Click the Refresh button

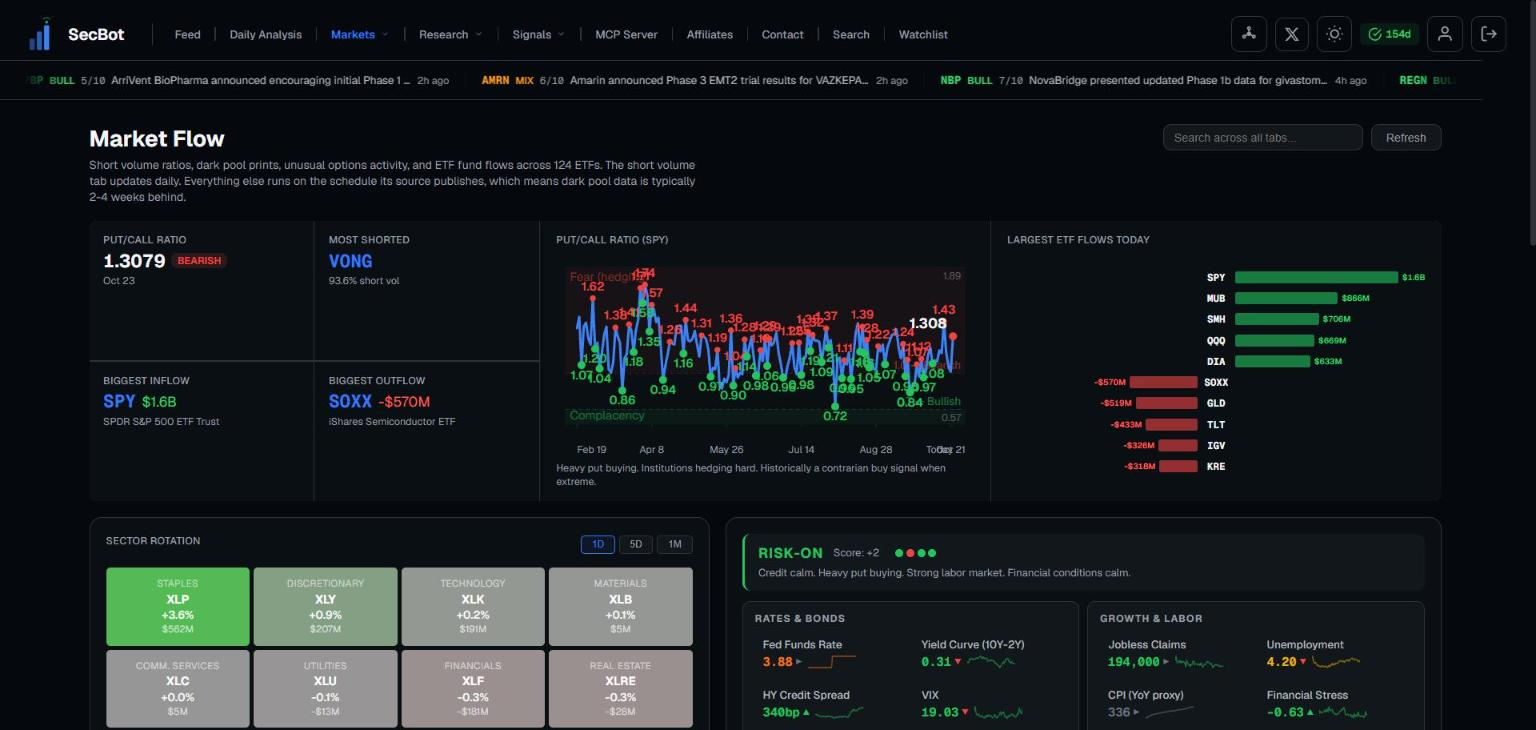[x=1406, y=137]
